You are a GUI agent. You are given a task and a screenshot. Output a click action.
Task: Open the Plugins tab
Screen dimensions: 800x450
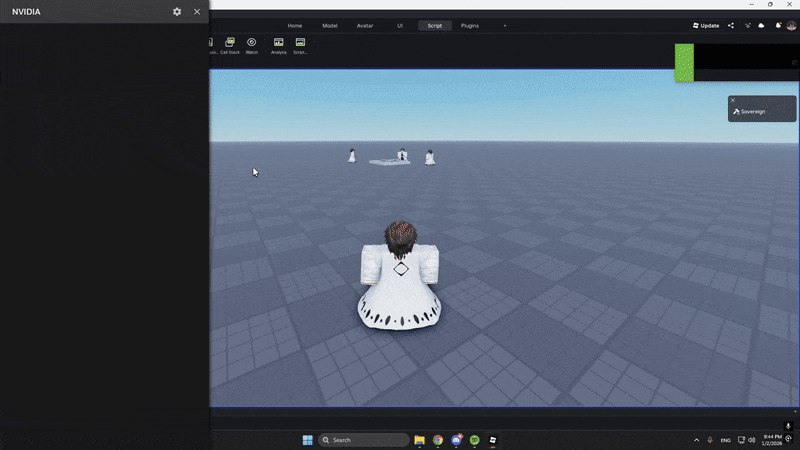tap(469, 25)
